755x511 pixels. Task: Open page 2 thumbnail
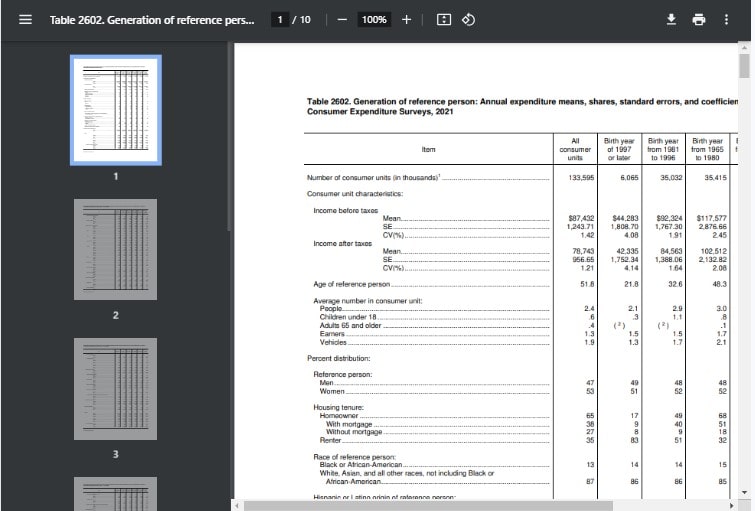(116, 249)
